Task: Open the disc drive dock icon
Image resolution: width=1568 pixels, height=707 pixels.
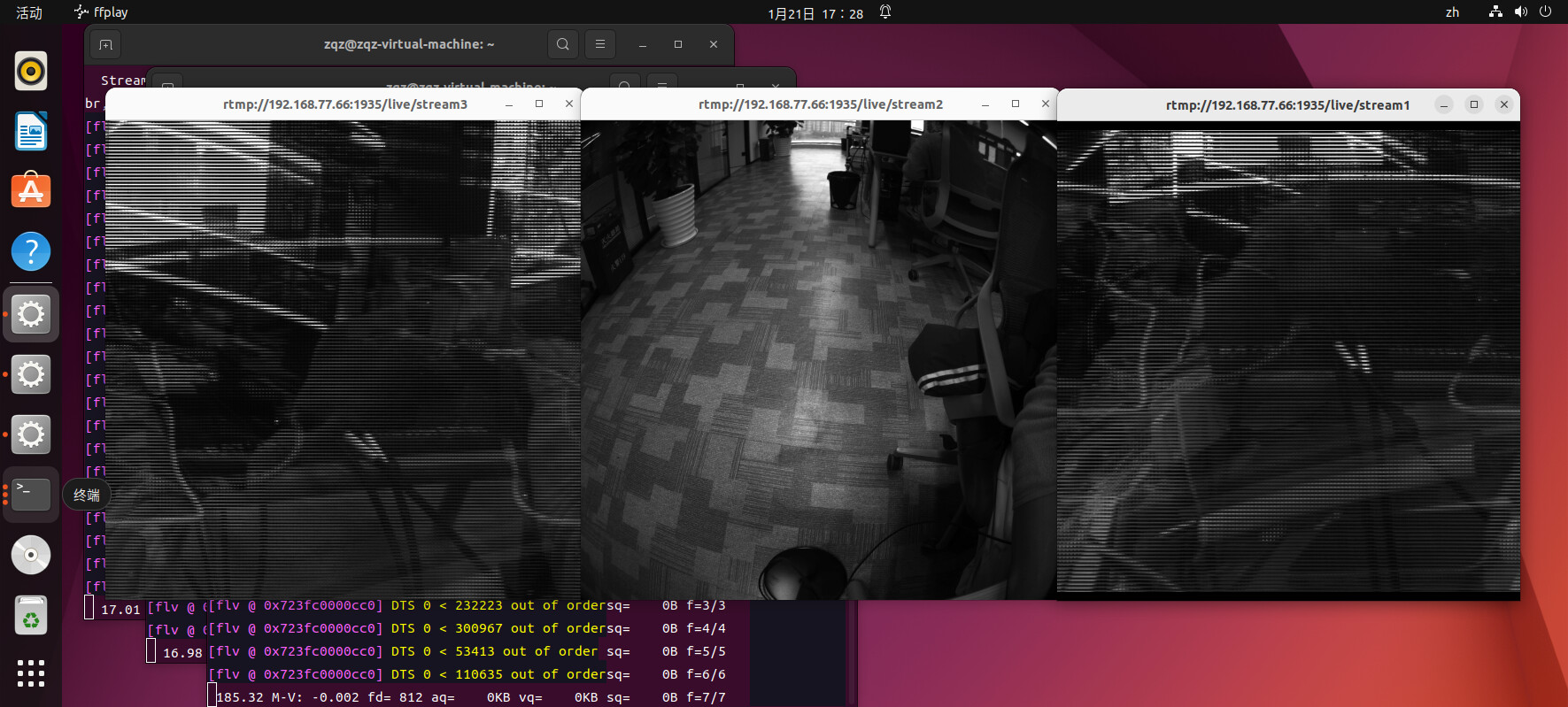Action: pos(31,555)
